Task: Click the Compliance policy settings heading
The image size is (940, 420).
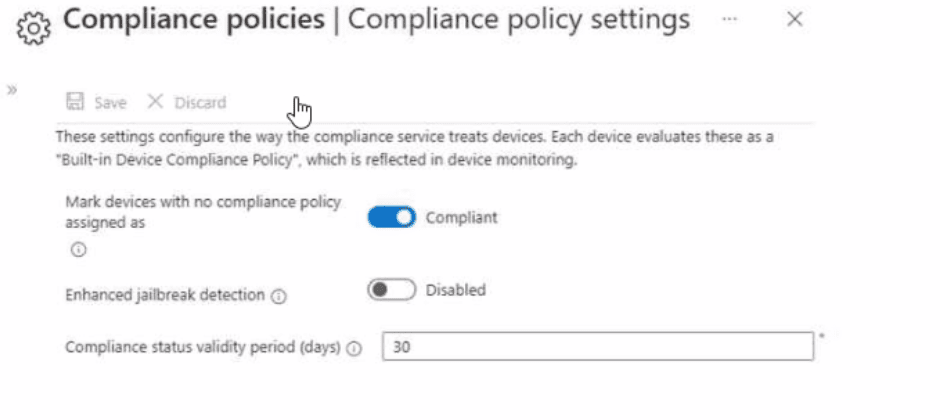Action: [518, 20]
